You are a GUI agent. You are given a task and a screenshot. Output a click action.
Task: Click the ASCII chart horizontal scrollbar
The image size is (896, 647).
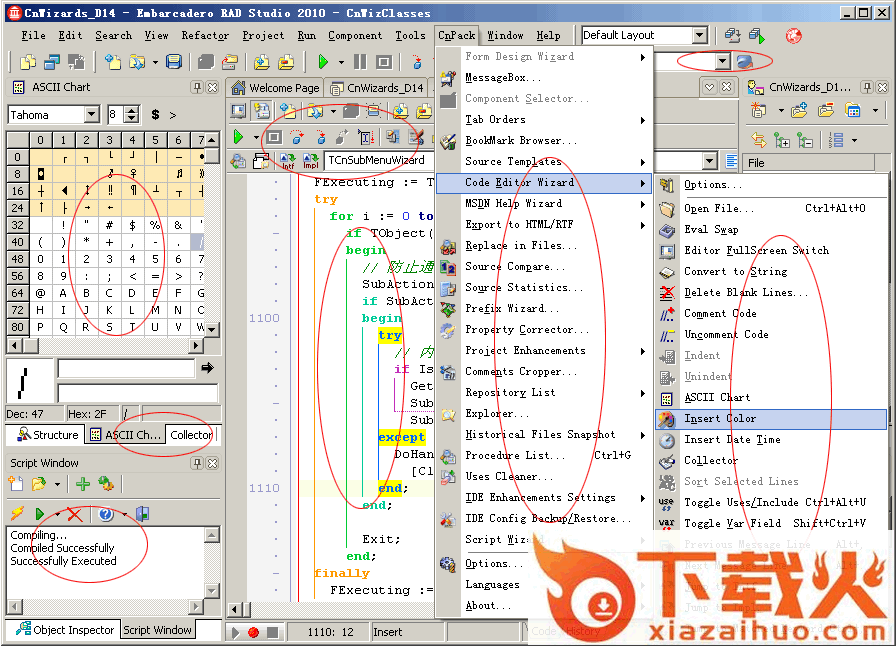tap(105, 345)
